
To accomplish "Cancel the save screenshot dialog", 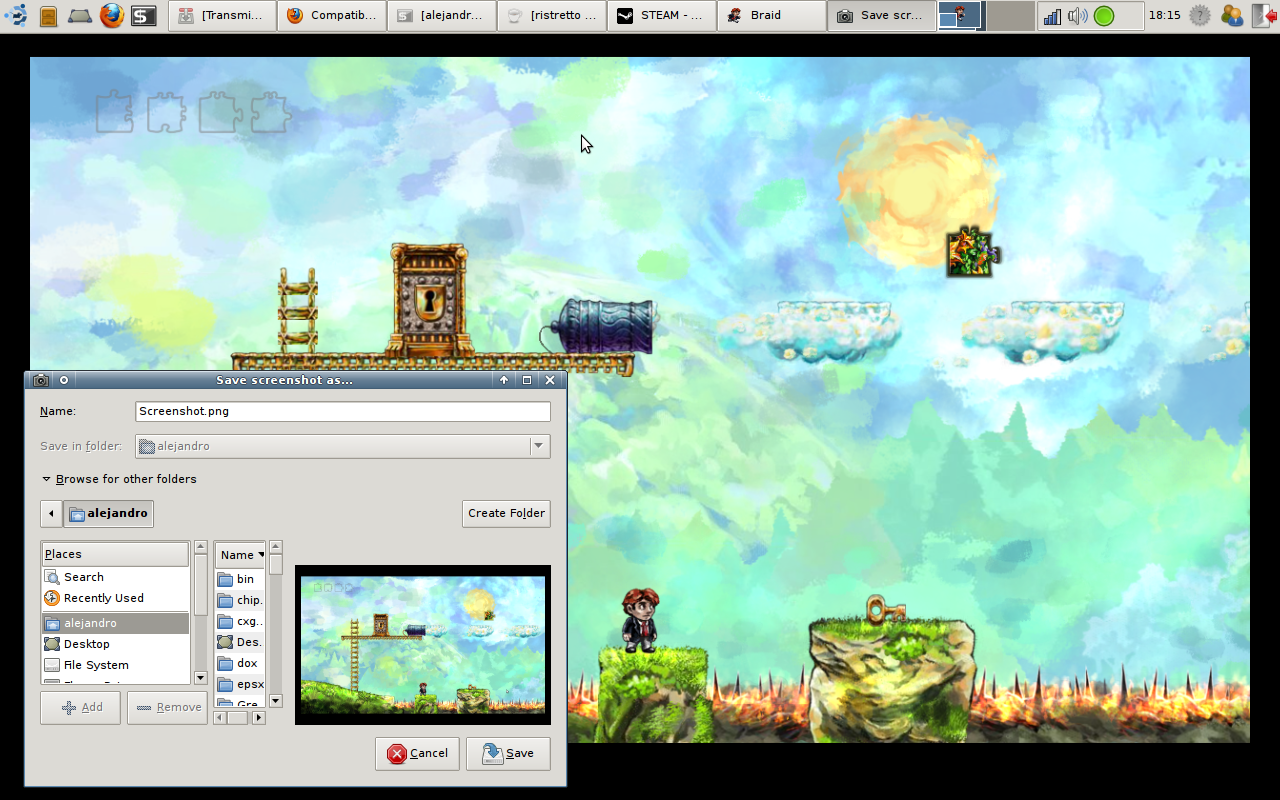I will 417,754.
